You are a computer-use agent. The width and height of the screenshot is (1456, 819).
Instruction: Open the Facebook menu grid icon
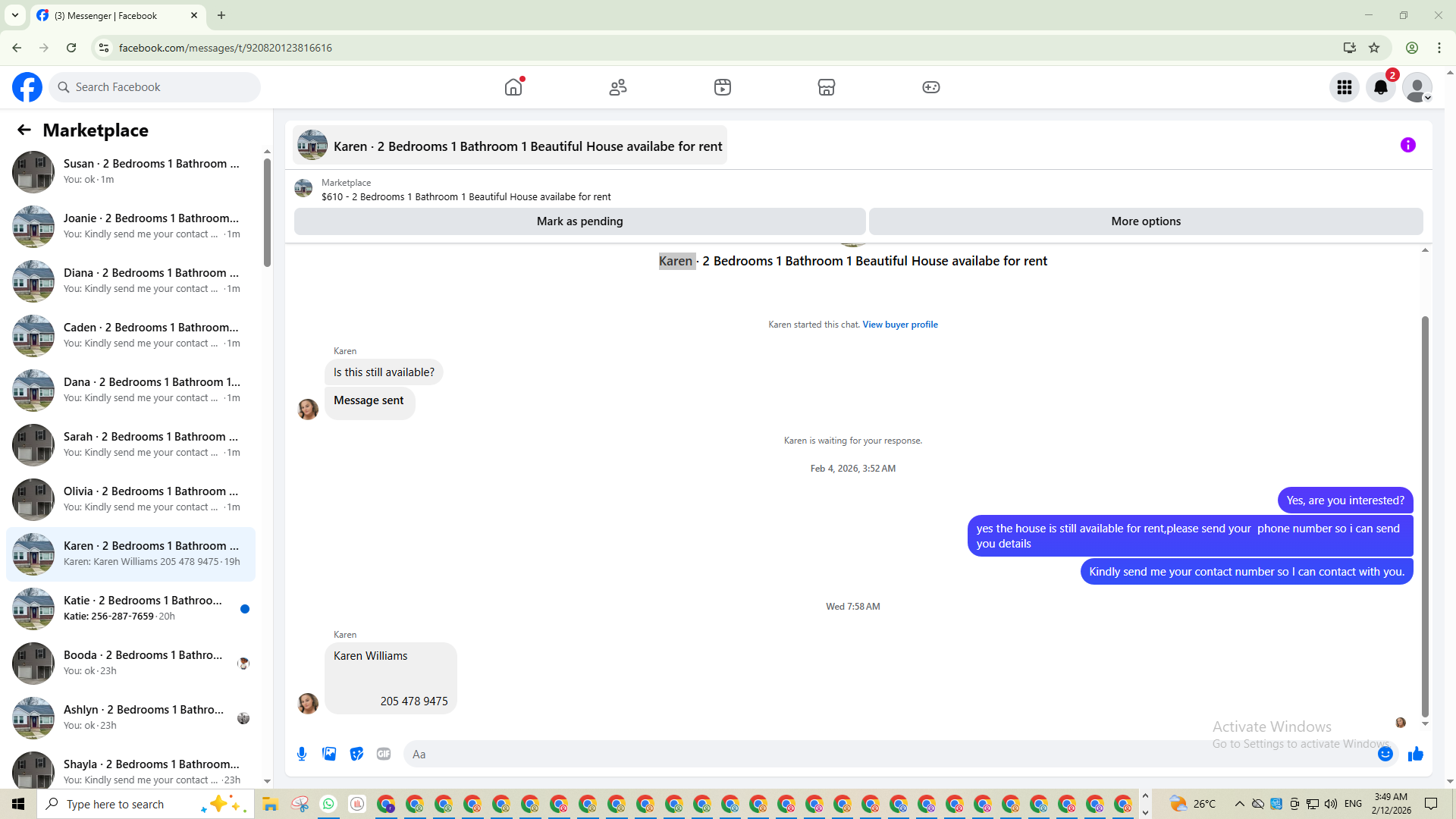(x=1345, y=87)
